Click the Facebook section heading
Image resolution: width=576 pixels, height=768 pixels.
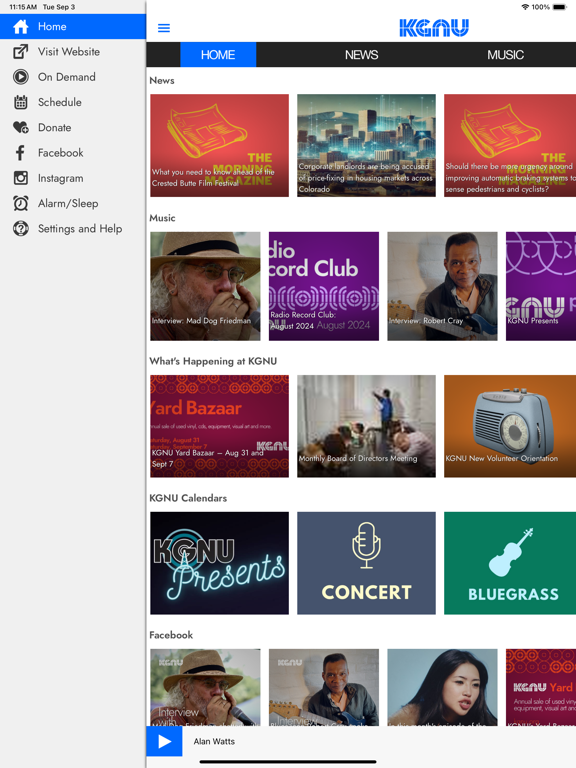171,635
